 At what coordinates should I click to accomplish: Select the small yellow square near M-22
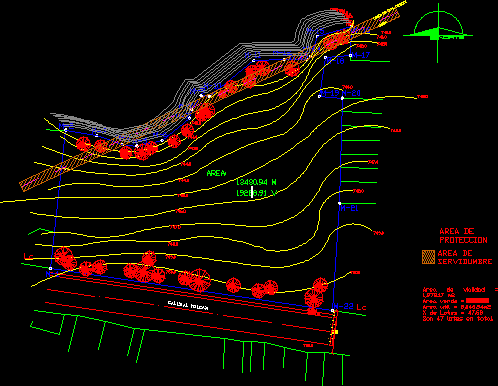[x=336, y=332]
